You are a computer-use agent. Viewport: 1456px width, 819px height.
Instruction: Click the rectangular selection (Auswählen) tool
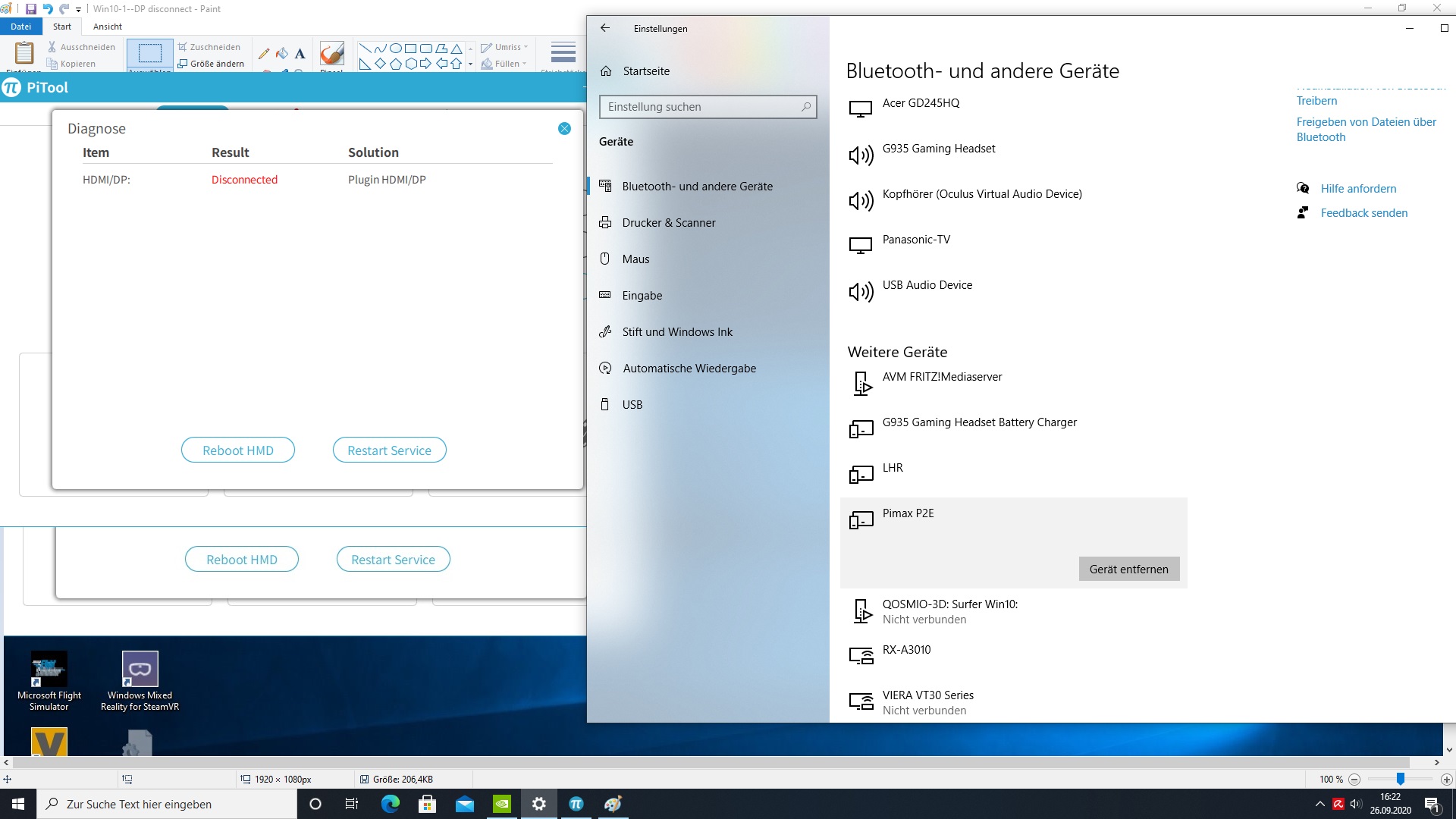point(150,53)
